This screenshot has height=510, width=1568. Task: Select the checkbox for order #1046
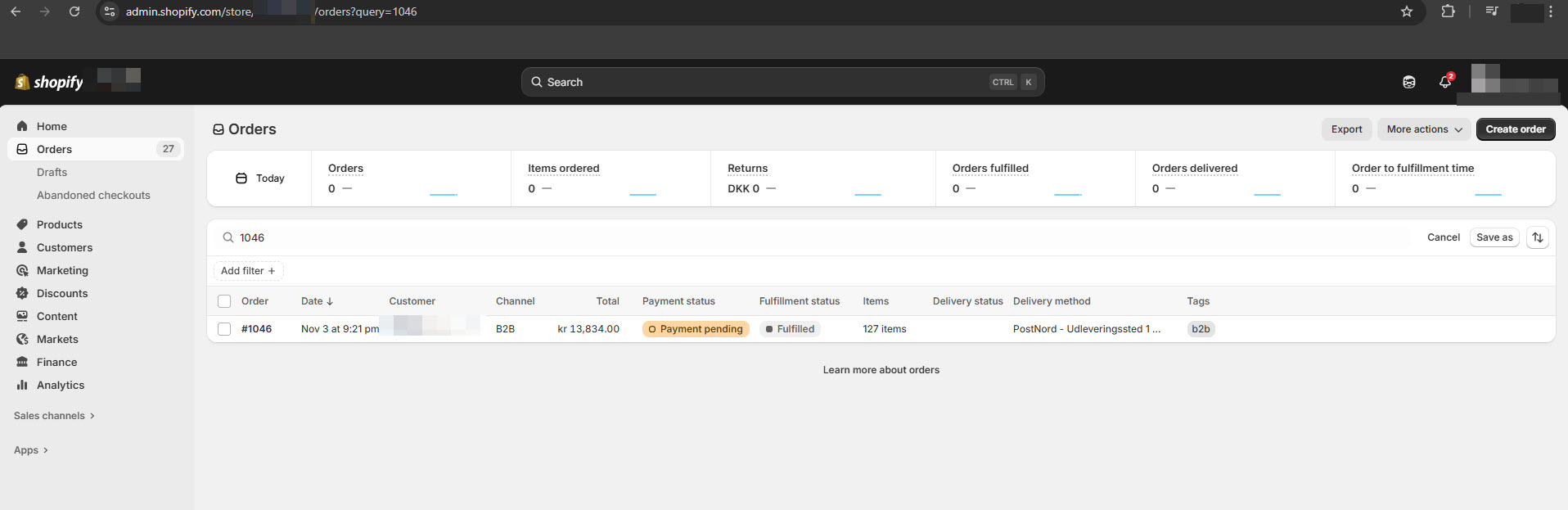coord(224,329)
